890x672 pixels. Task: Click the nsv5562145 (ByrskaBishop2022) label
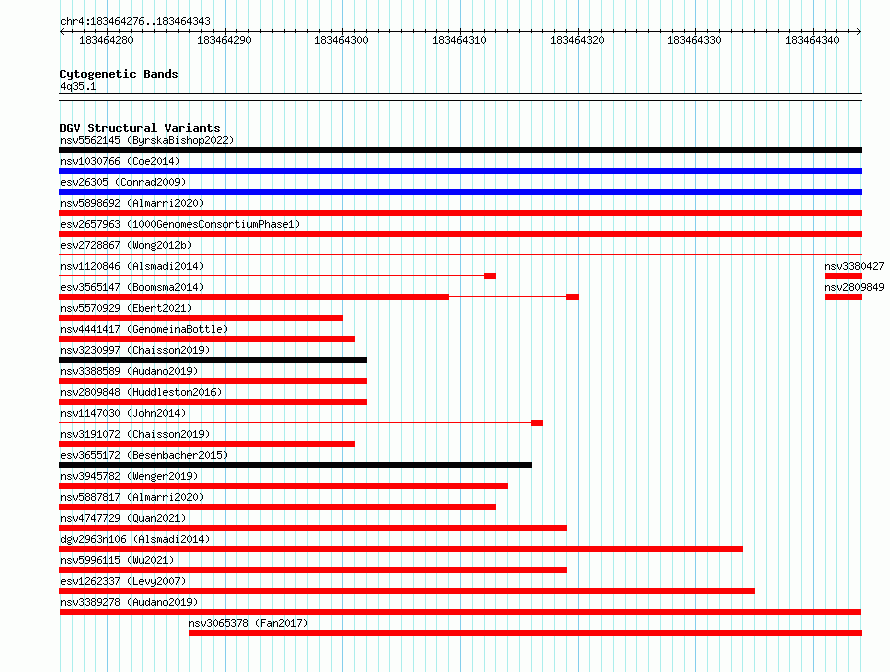147,140
